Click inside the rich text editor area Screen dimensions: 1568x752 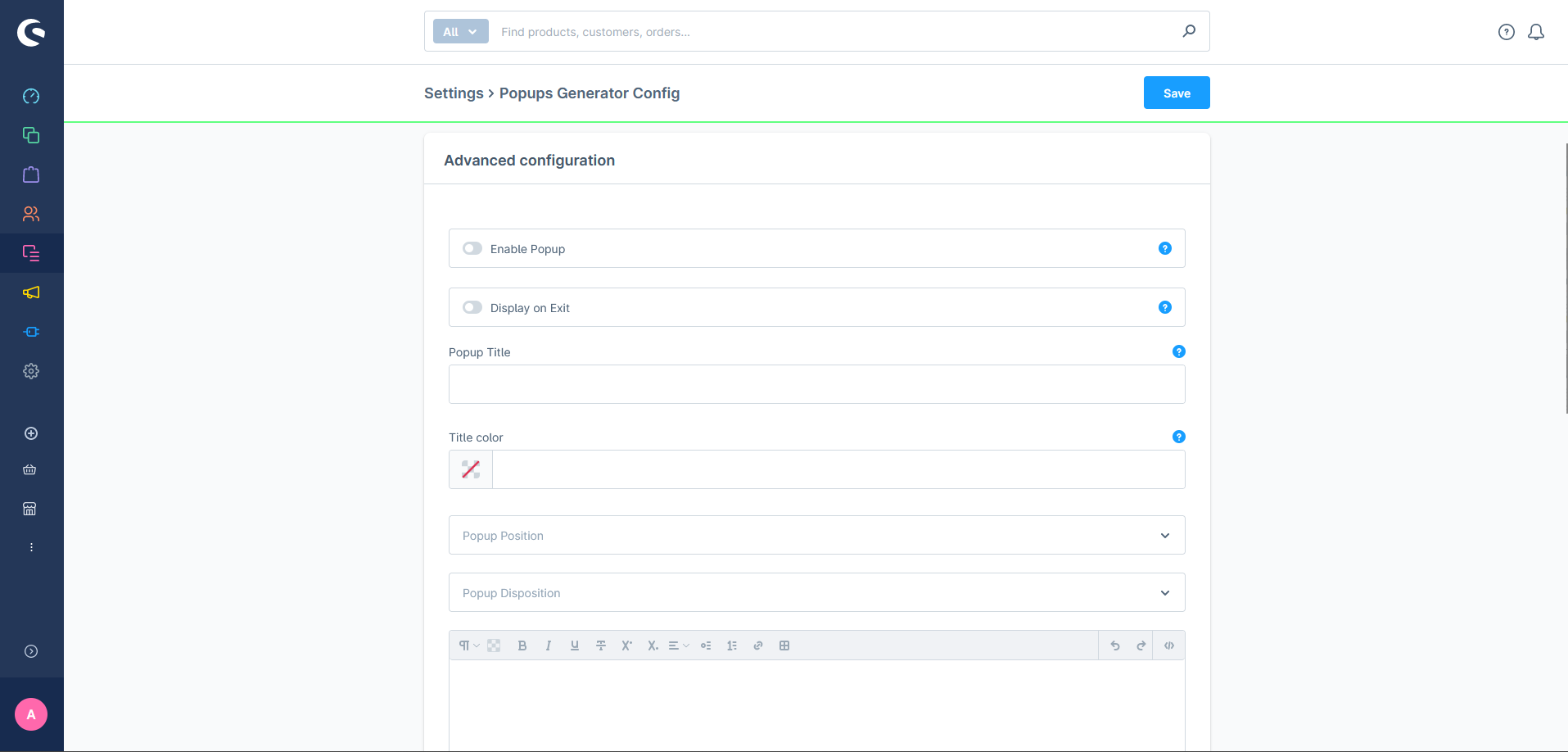817,704
